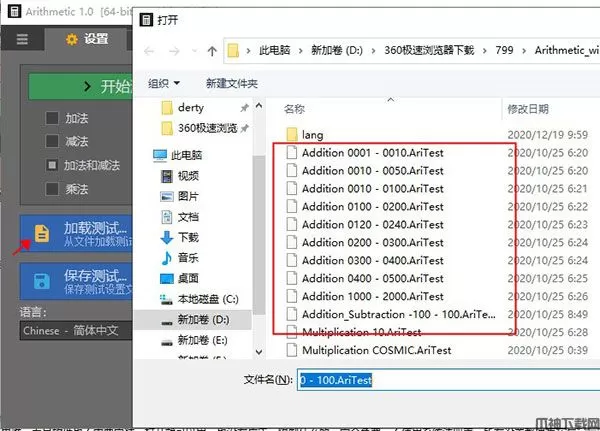
Task: Click the 加载测试 load test button
Action: (x=76, y=233)
